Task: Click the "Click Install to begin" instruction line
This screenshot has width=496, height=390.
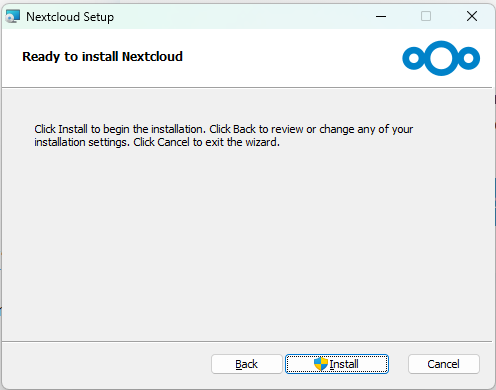Action: pyautogui.click(x=224, y=129)
